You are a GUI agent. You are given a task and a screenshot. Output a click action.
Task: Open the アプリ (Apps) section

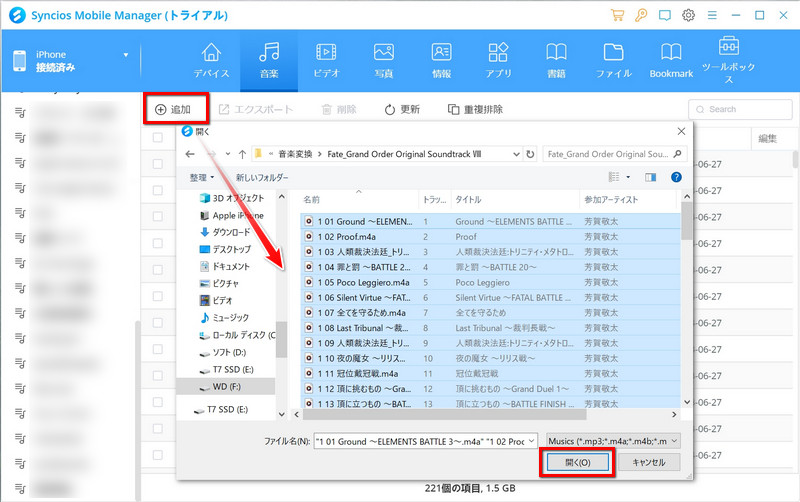tap(498, 61)
